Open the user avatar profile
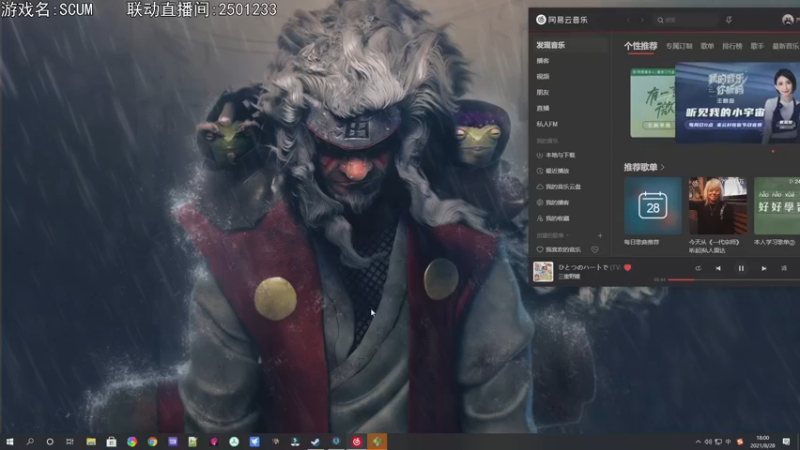800x450 pixels. 787,20
